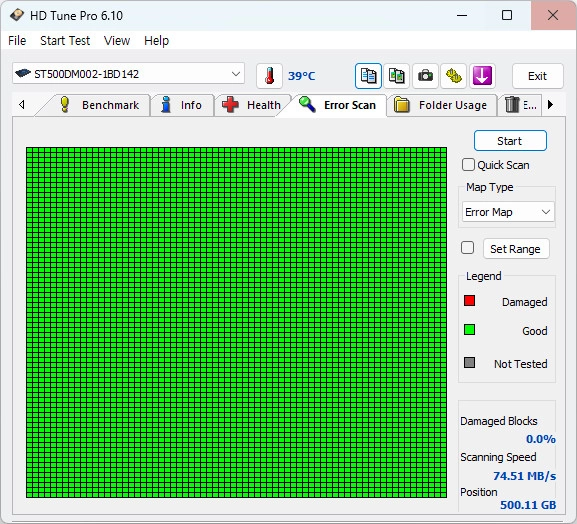
Task: Click the Position label
Action: [x=478, y=492]
